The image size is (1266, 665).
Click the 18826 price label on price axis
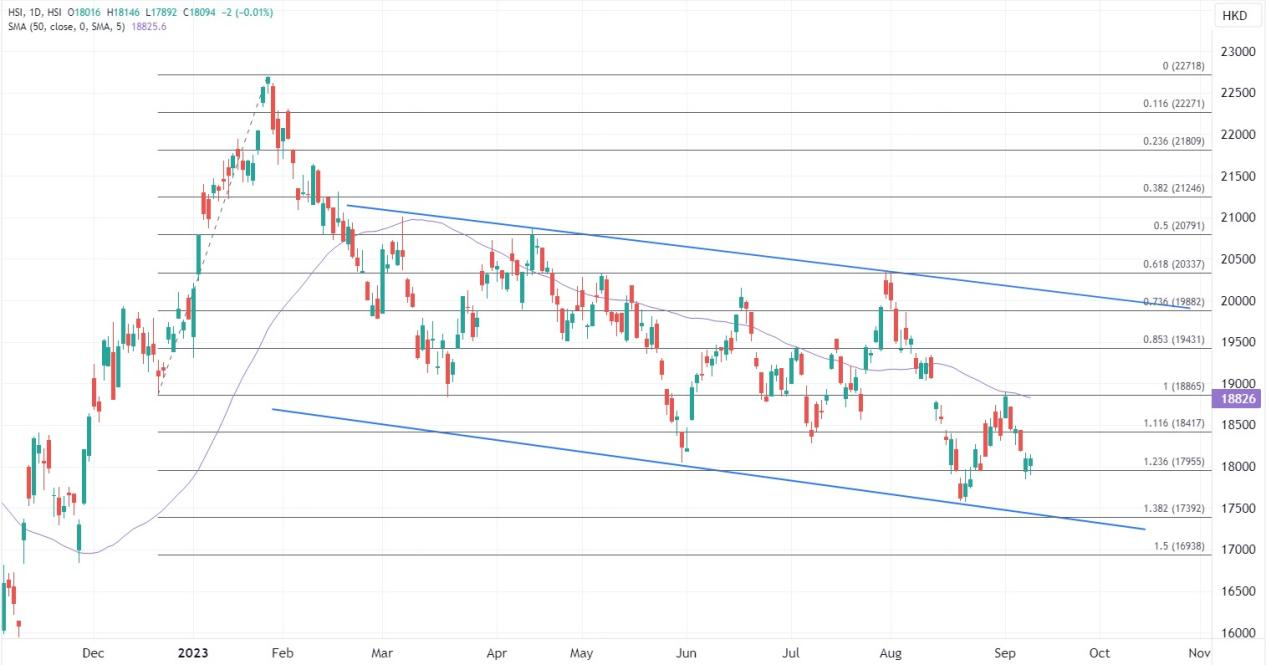point(1236,398)
